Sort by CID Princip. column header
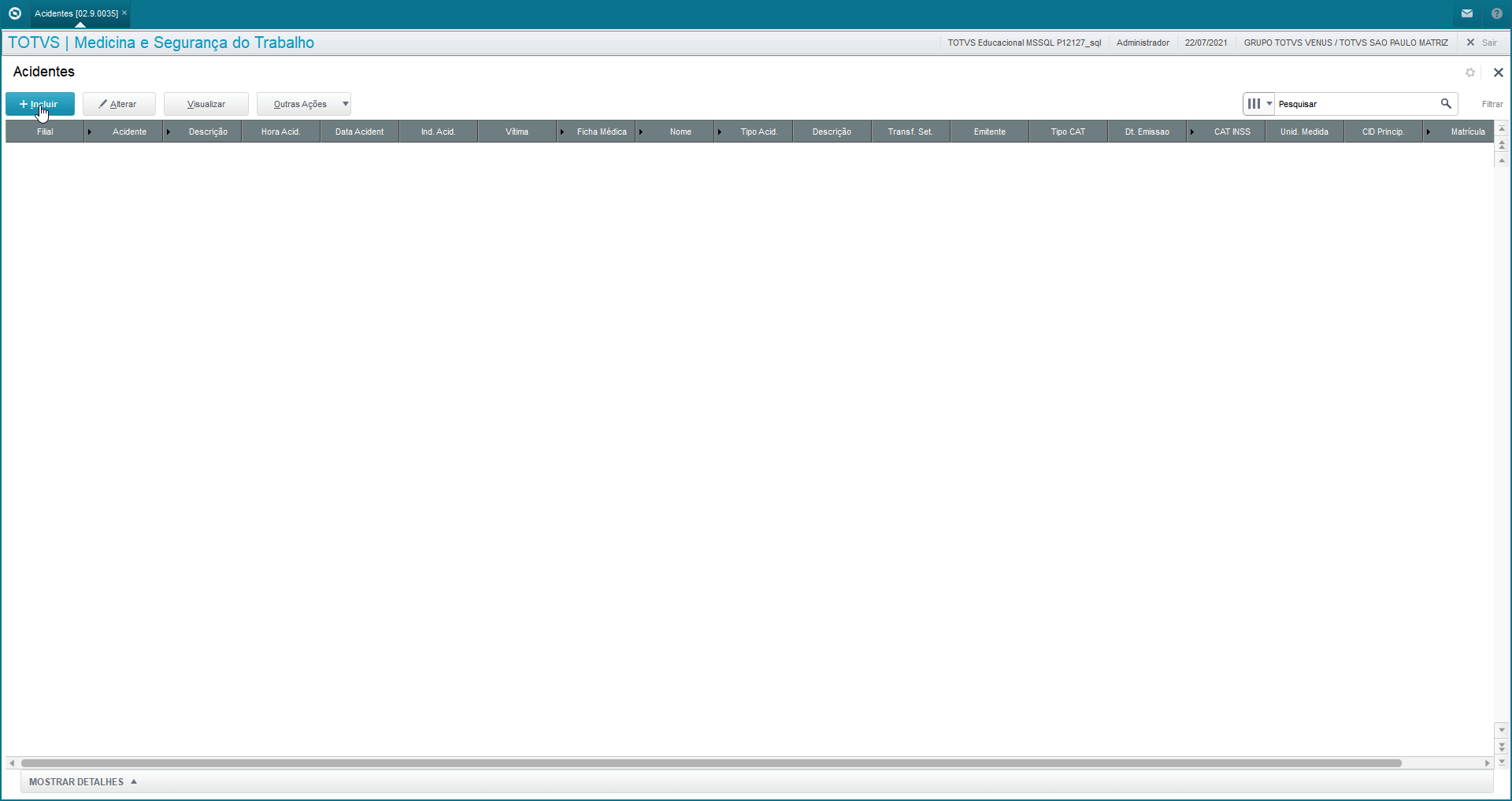 [x=1383, y=132]
